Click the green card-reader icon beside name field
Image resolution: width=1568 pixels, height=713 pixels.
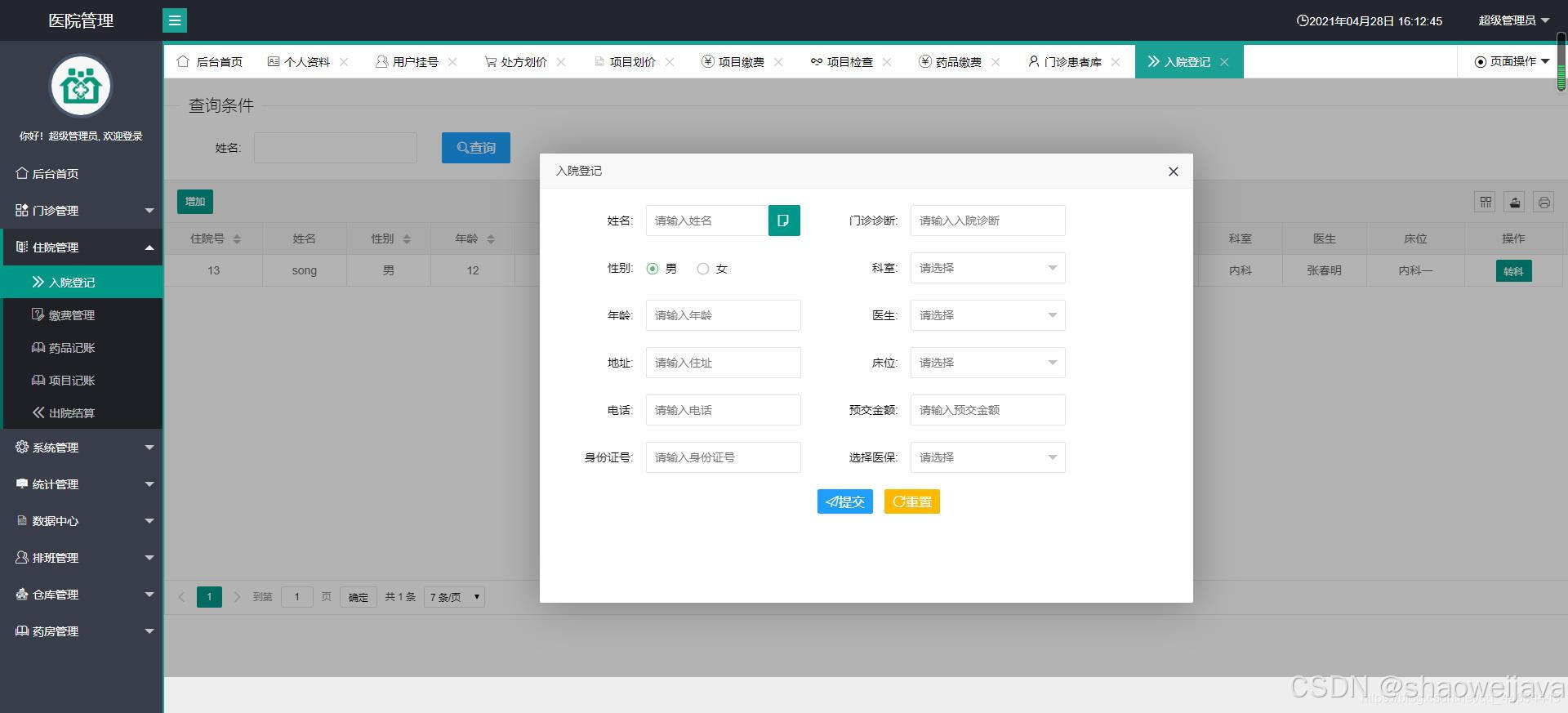click(x=784, y=221)
